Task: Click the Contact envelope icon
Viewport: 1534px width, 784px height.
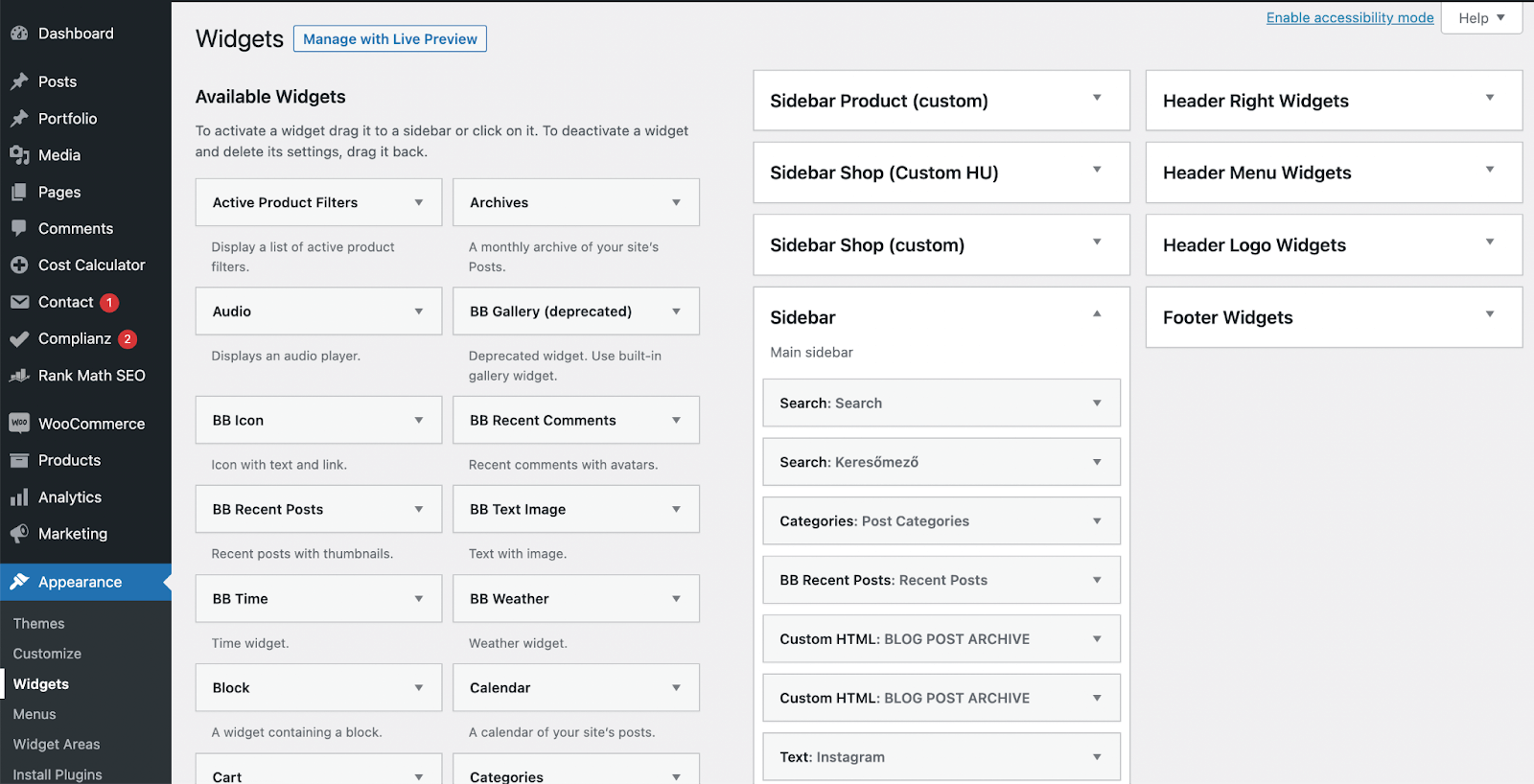Action: [19, 302]
